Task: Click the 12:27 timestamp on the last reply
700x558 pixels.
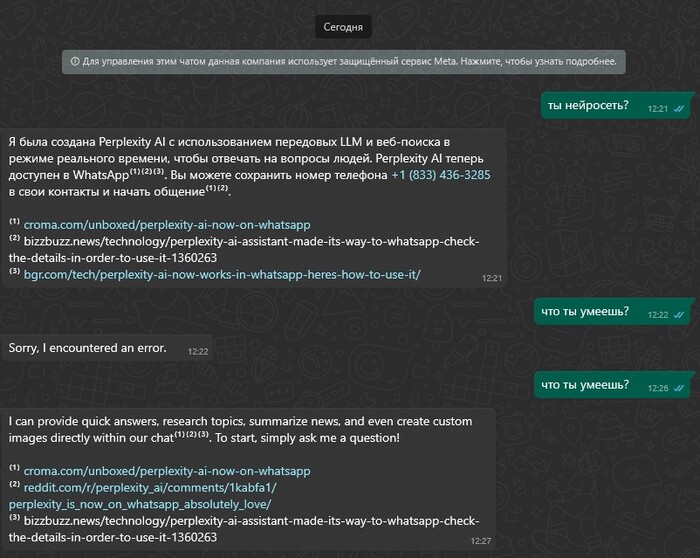Action: coord(481,541)
